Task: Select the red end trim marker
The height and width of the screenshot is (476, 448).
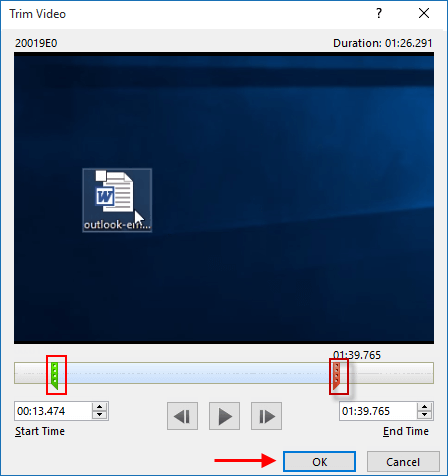Action: pyautogui.click(x=337, y=376)
